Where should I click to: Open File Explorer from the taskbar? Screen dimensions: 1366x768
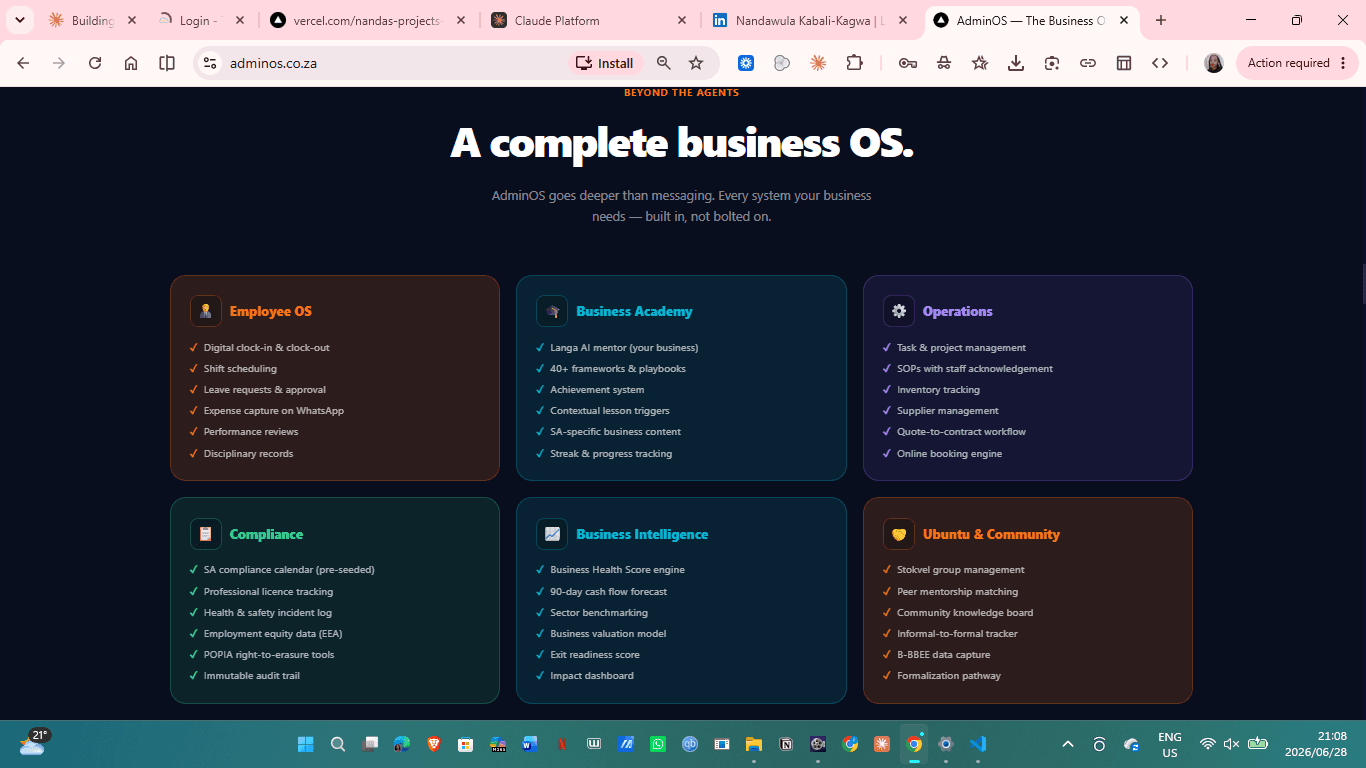coord(753,744)
